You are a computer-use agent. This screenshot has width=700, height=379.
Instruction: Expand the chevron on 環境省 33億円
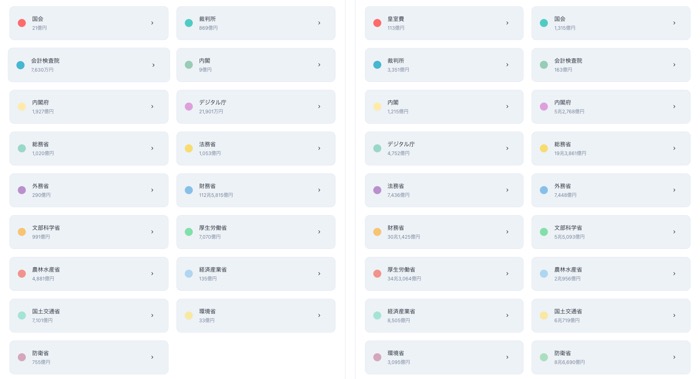(319, 316)
